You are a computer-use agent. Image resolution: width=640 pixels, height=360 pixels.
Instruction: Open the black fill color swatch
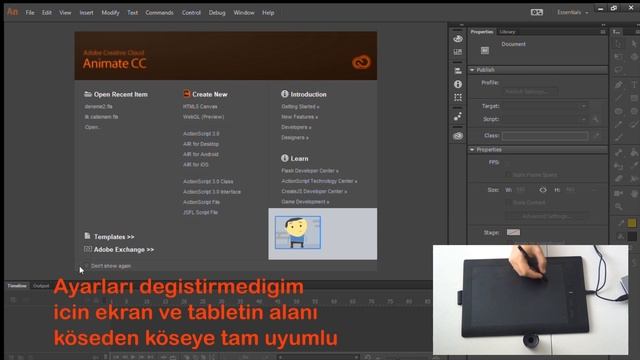point(632,236)
